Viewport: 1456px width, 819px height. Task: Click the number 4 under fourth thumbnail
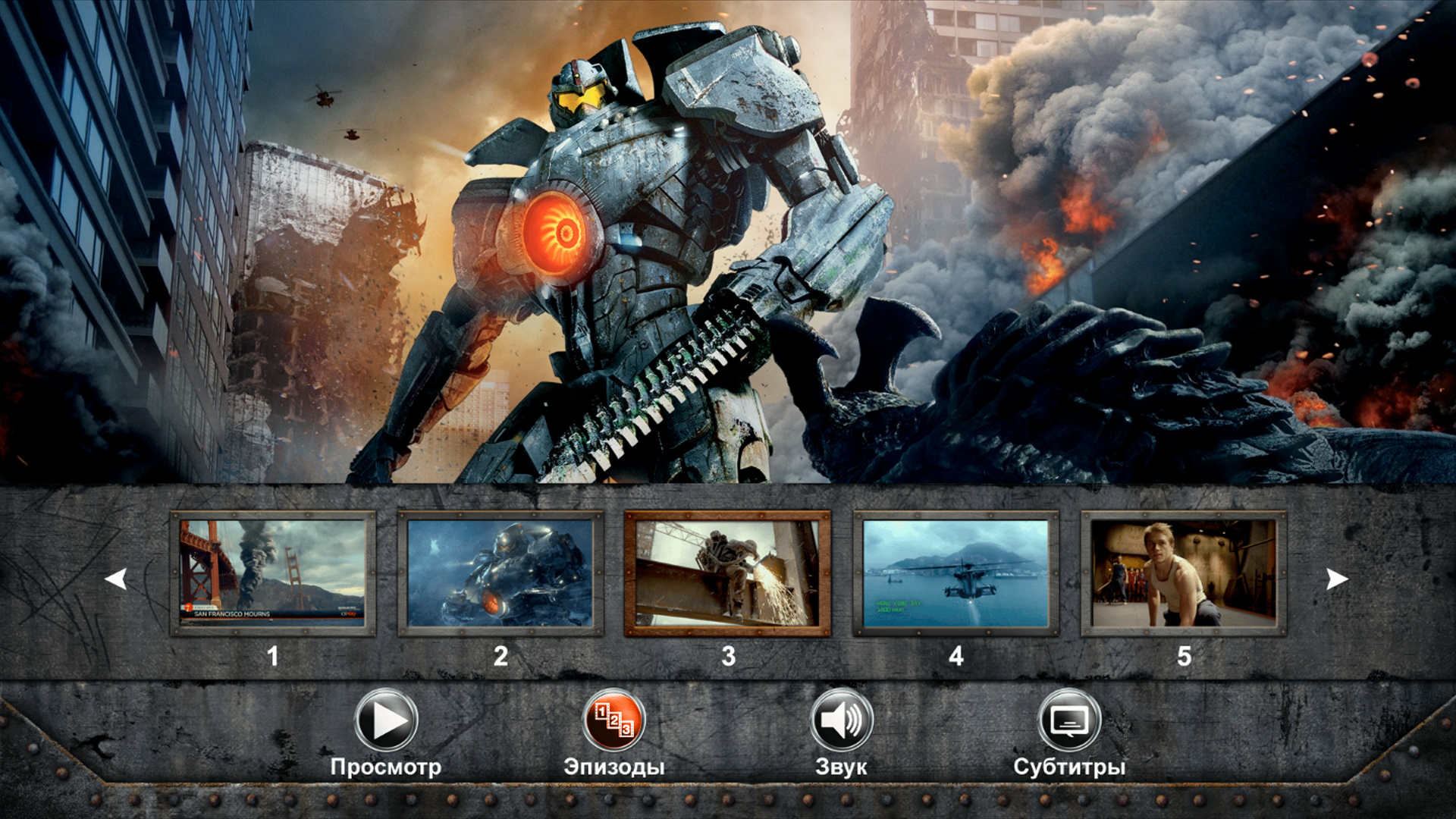[956, 656]
